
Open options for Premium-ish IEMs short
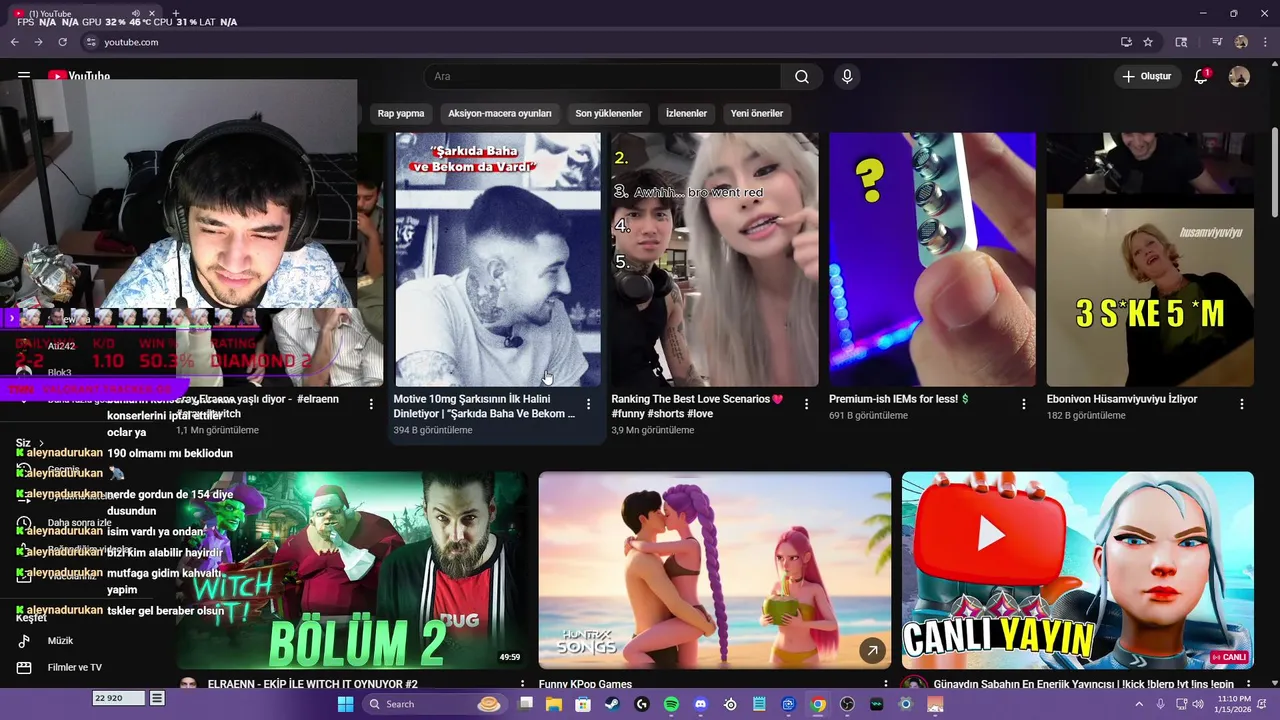[x=1023, y=404]
